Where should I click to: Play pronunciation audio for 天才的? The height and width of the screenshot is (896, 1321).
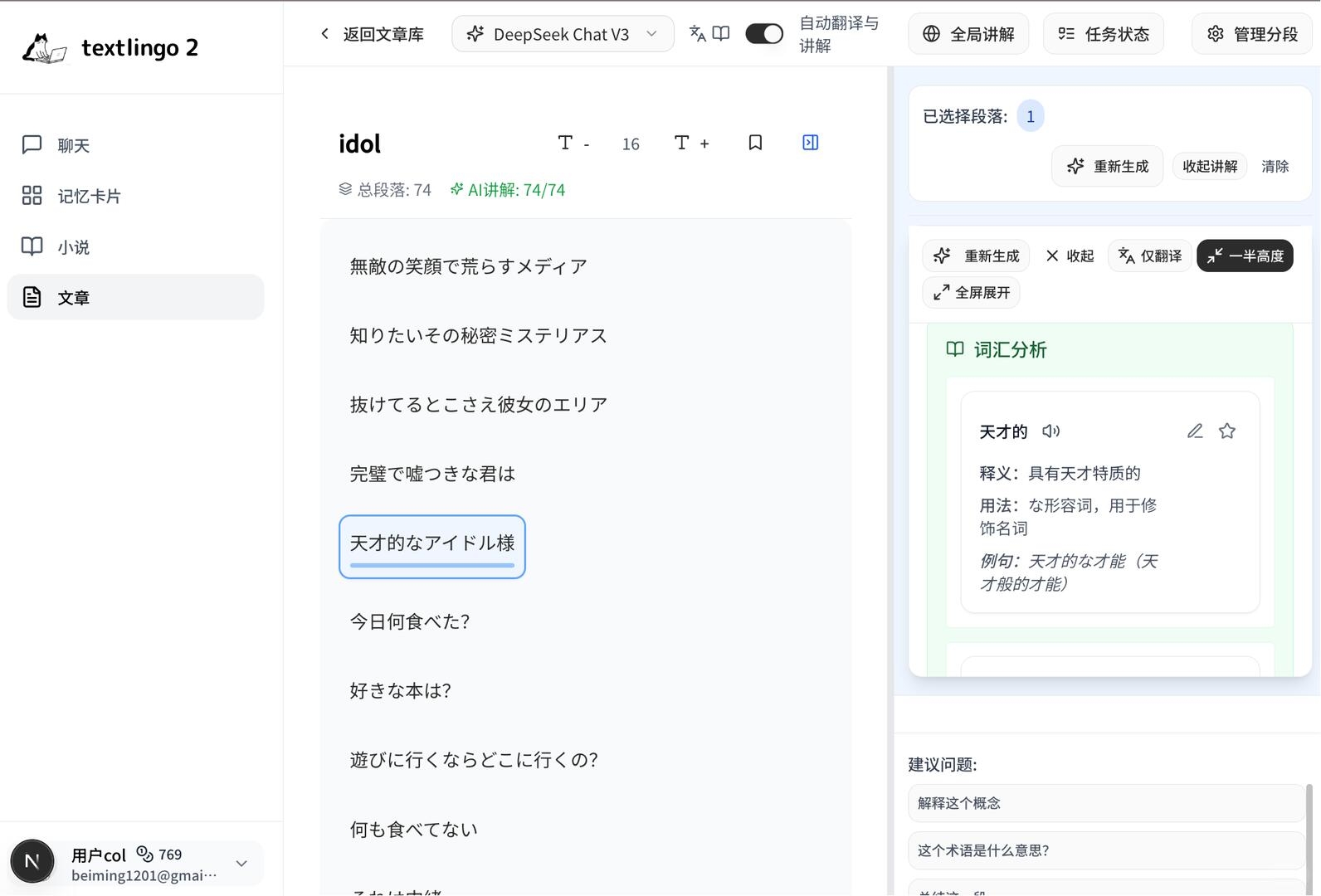[x=1051, y=431]
